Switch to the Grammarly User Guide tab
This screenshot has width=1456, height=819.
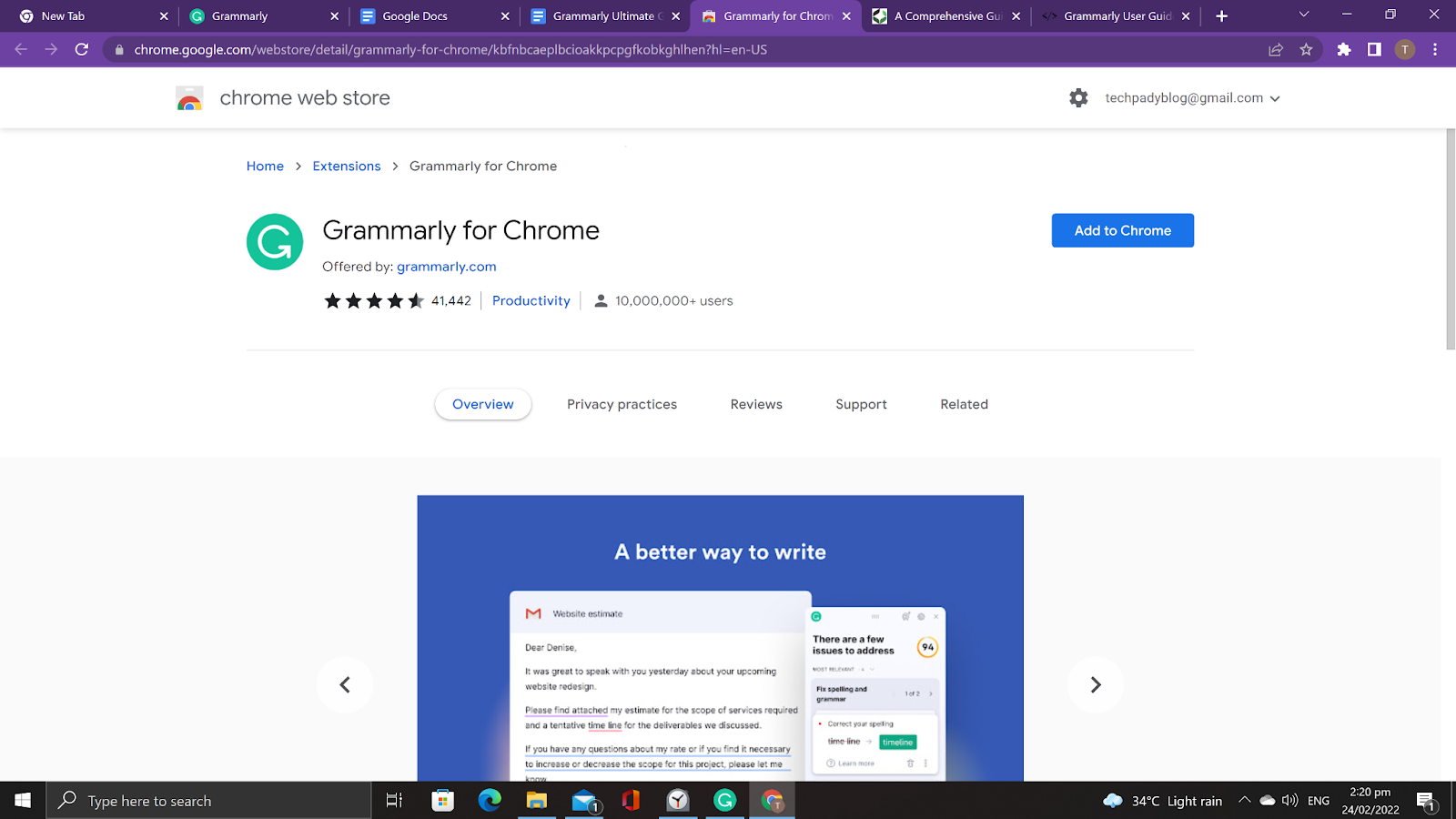click(1117, 16)
